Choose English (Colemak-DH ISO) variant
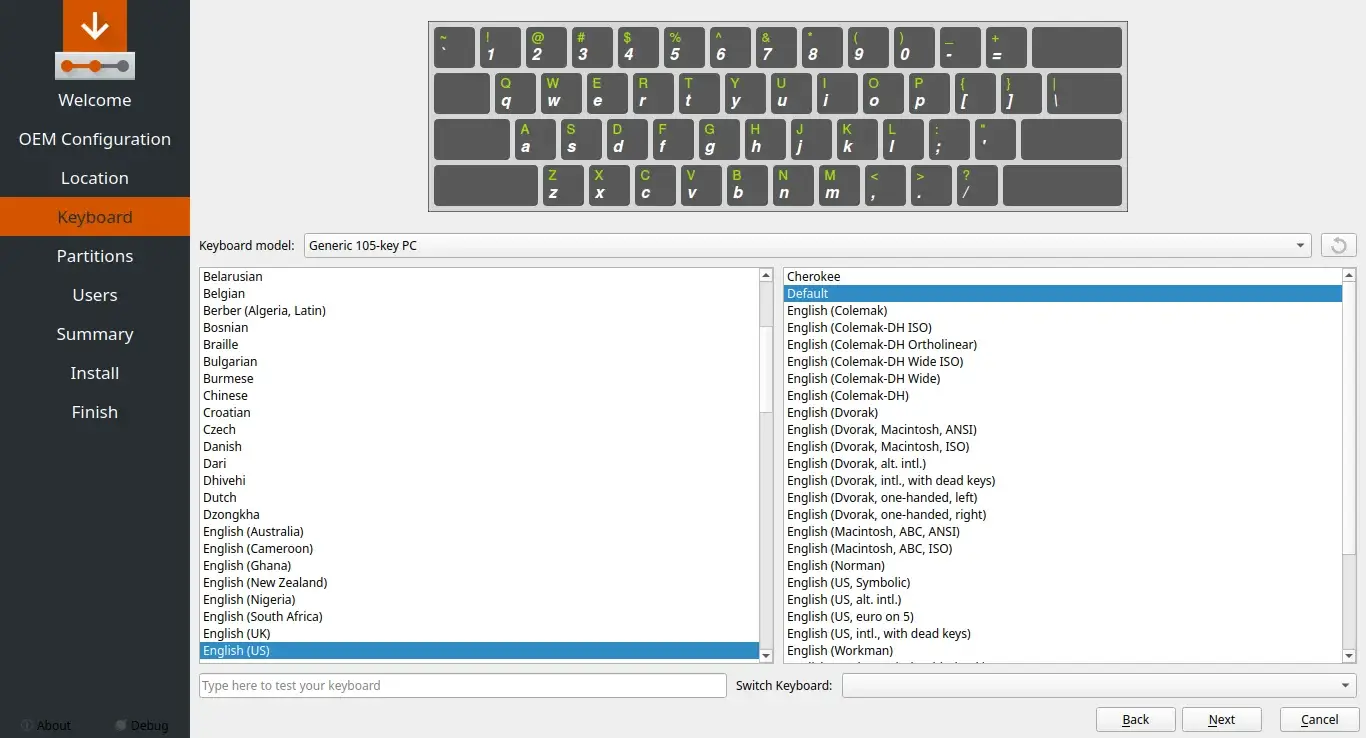 1063,327
